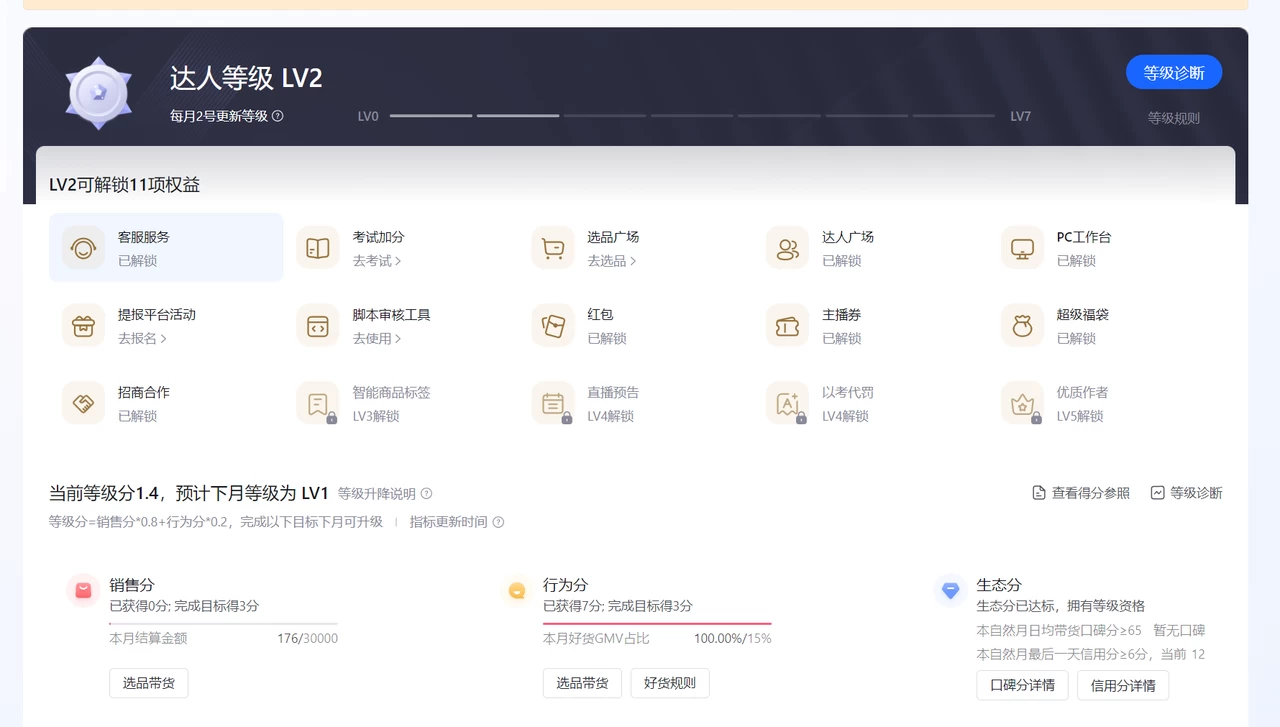Open the 客服服务 customer service icon
The width and height of the screenshot is (1280, 727).
(83, 247)
